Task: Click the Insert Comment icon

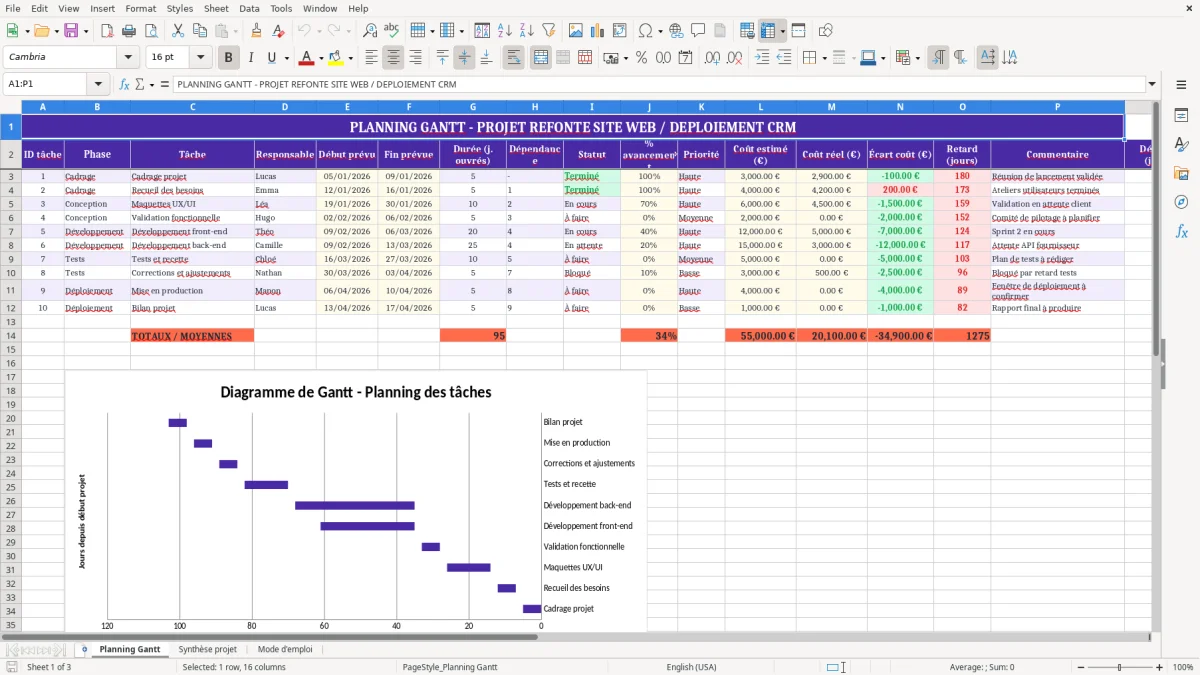Action: point(698,31)
